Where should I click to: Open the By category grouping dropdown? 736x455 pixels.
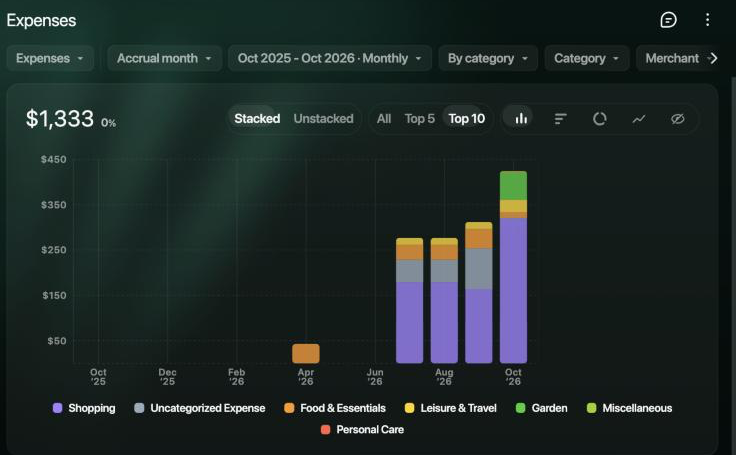click(488, 58)
